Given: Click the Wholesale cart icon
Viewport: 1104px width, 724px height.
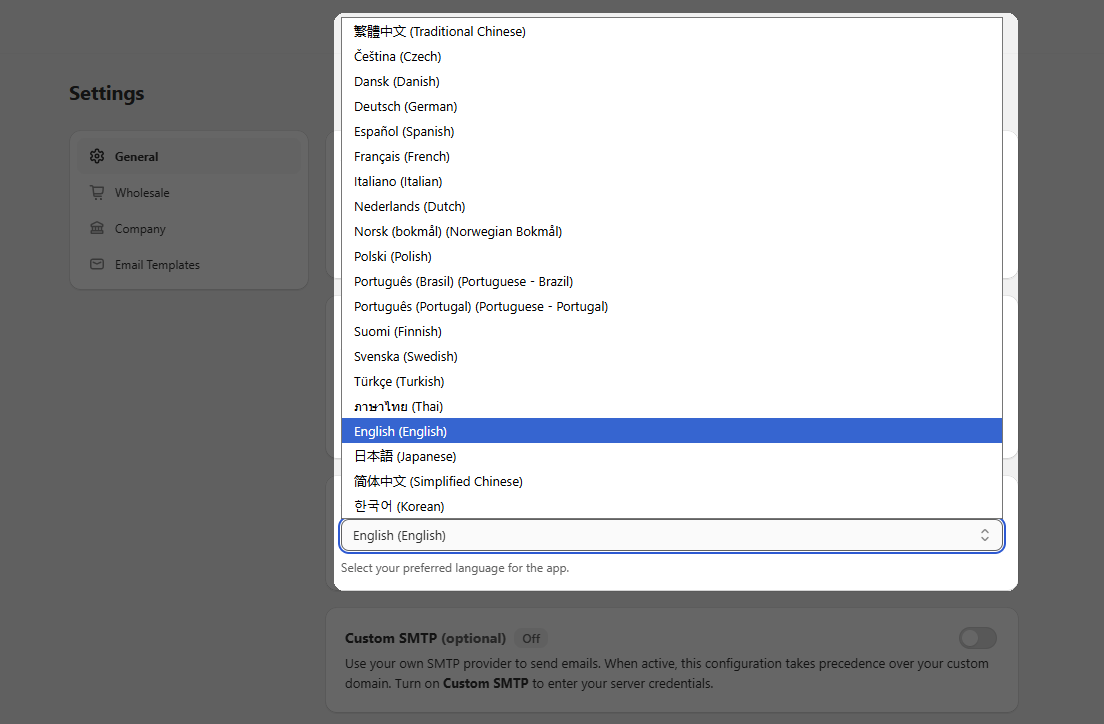Looking at the screenshot, I should 97,192.
